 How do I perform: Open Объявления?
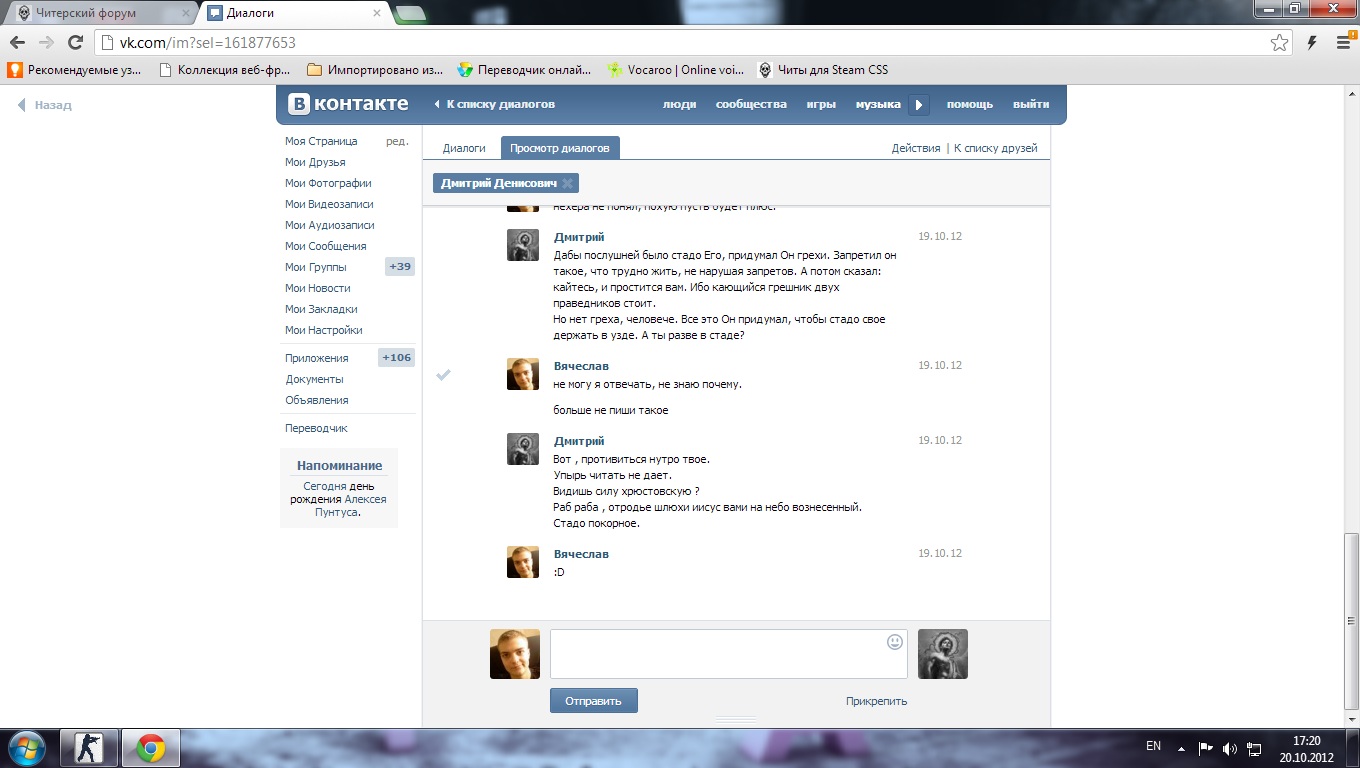317,400
